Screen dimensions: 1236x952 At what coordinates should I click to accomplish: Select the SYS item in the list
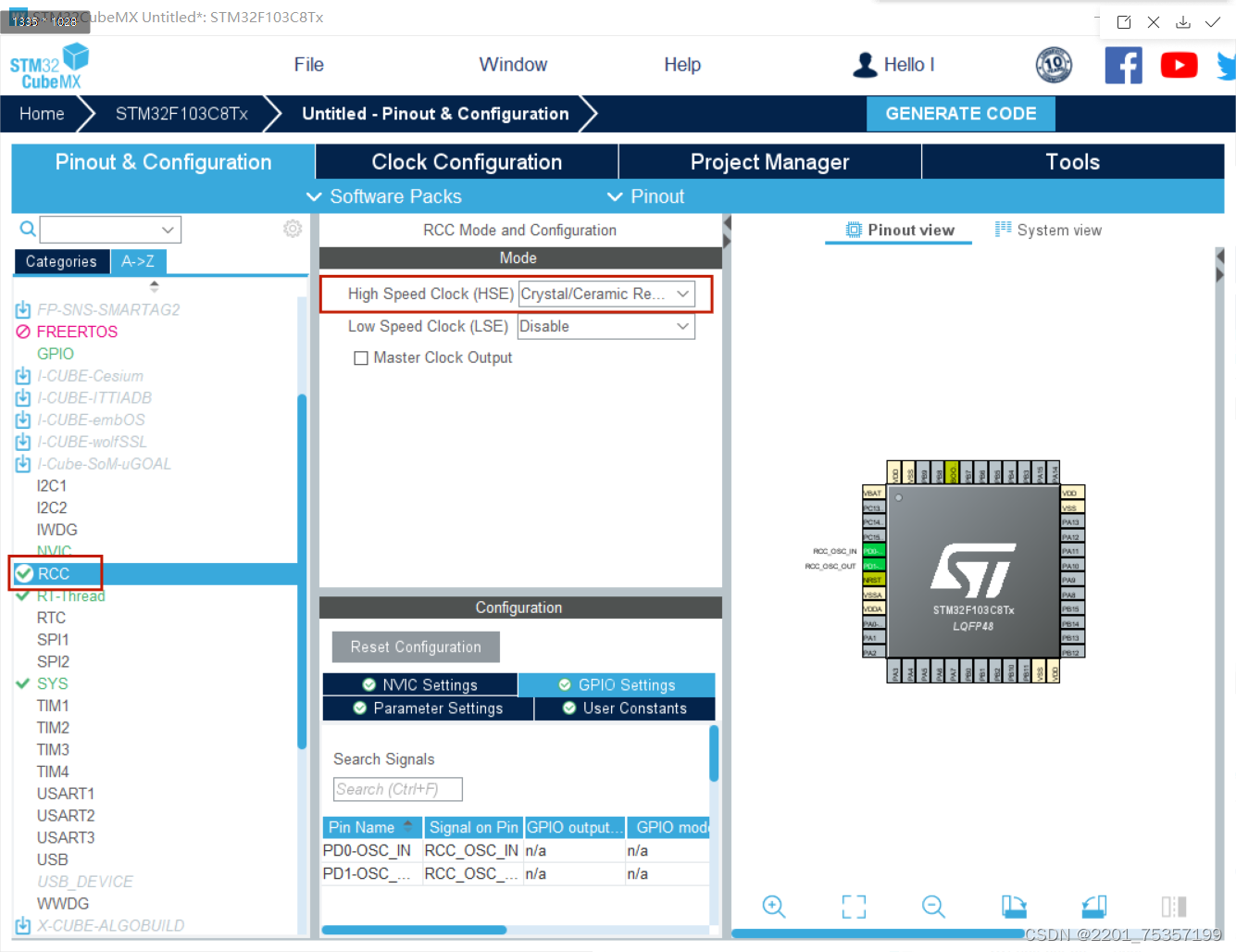pyautogui.click(x=52, y=683)
